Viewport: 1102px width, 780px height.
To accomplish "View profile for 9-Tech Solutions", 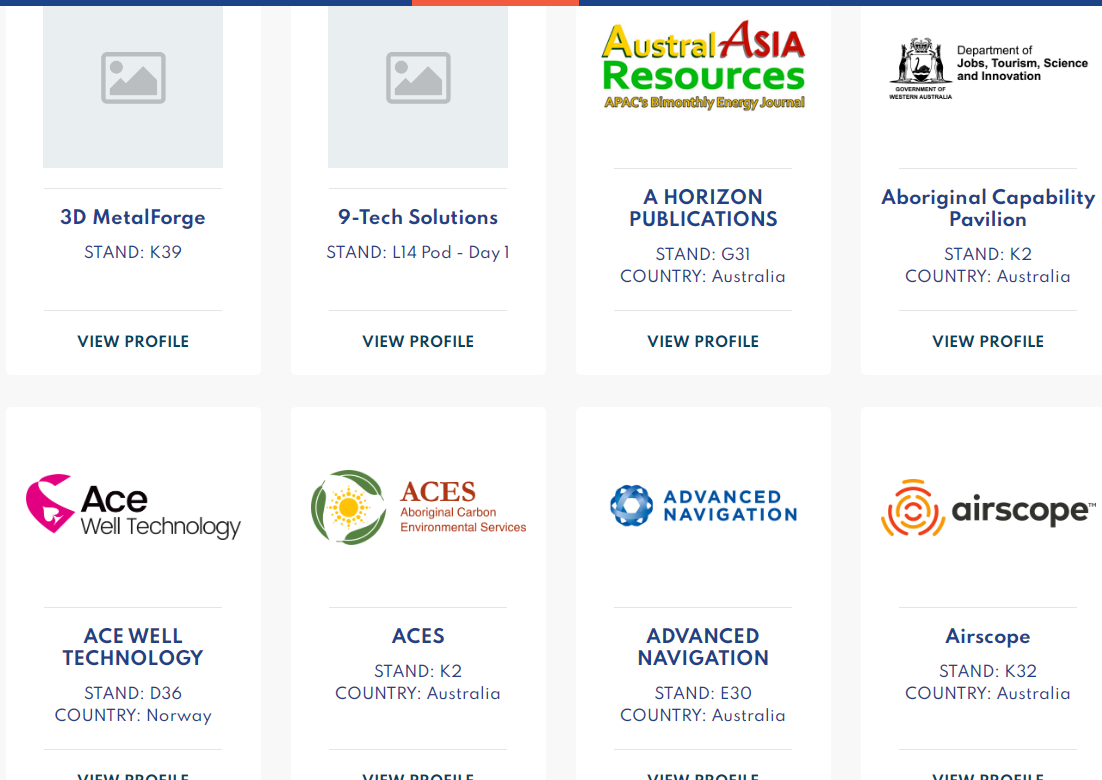I will click(418, 341).
